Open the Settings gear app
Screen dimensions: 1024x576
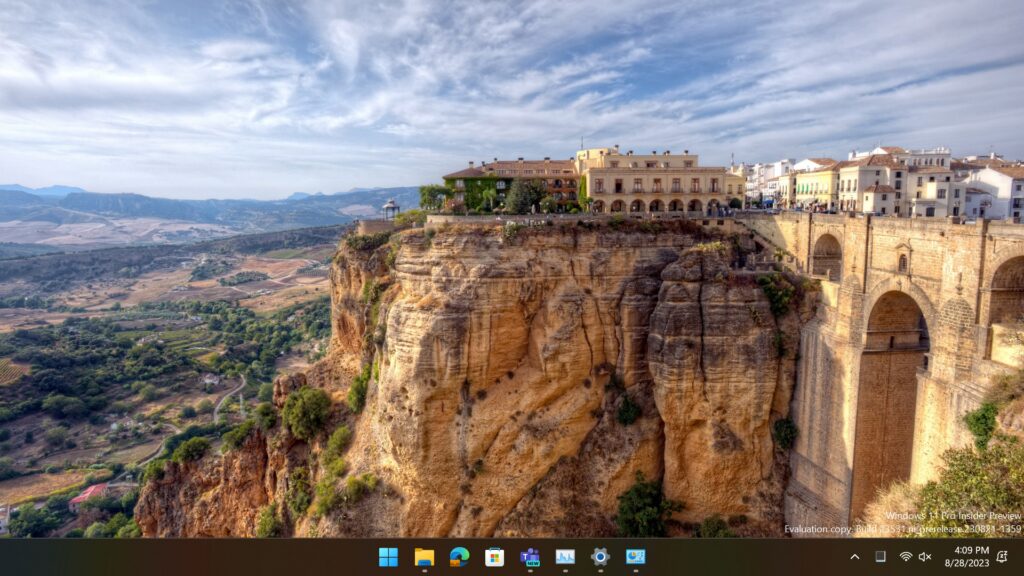[600, 557]
